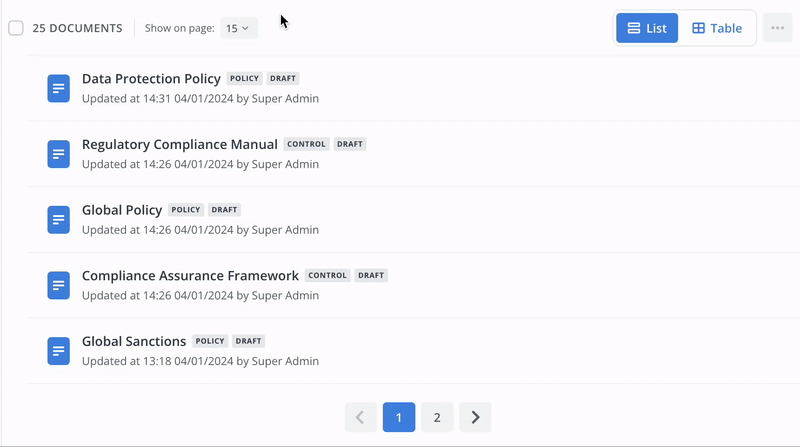The height and width of the screenshot is (447, 800).
Task: Click the Global Policy title
Action: pos(122,210)
